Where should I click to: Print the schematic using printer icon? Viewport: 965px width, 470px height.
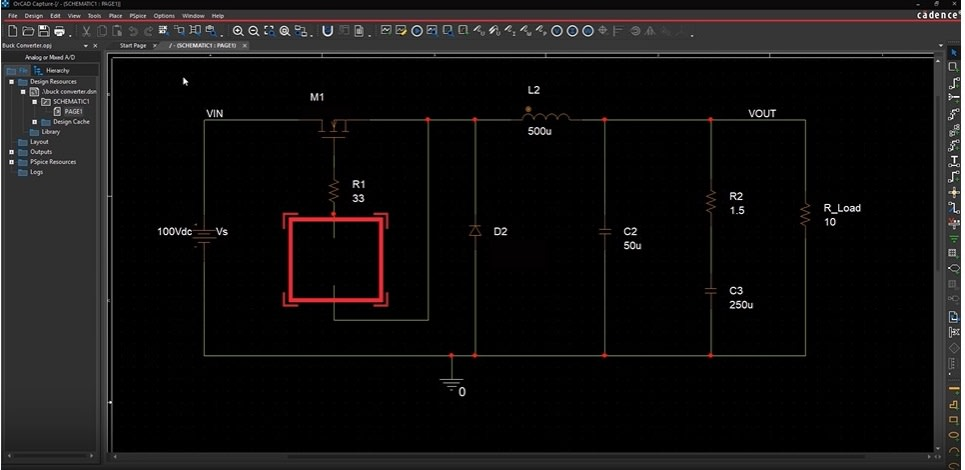pos(60,31)
